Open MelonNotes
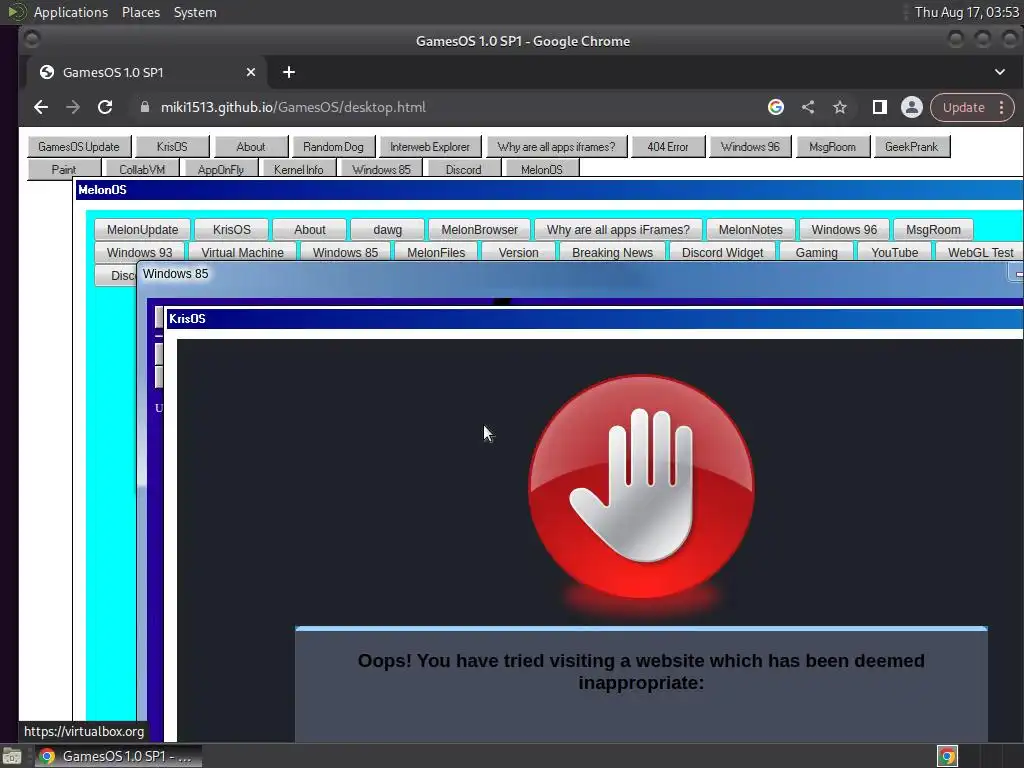This screenshot has width=1024, height=768. [750, 230]
